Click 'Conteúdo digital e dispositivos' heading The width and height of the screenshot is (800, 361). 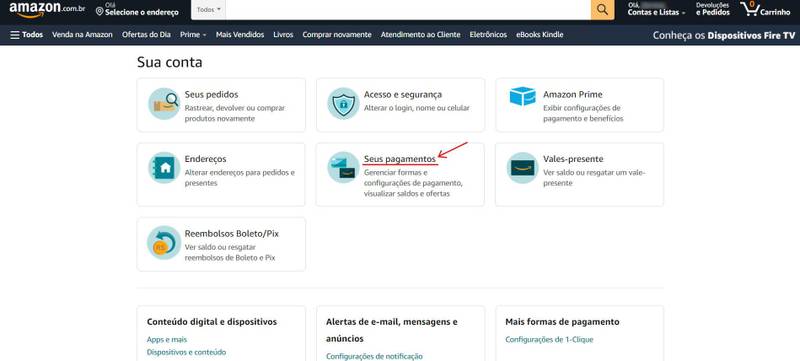pyautogui.click(x=212, y=322)
